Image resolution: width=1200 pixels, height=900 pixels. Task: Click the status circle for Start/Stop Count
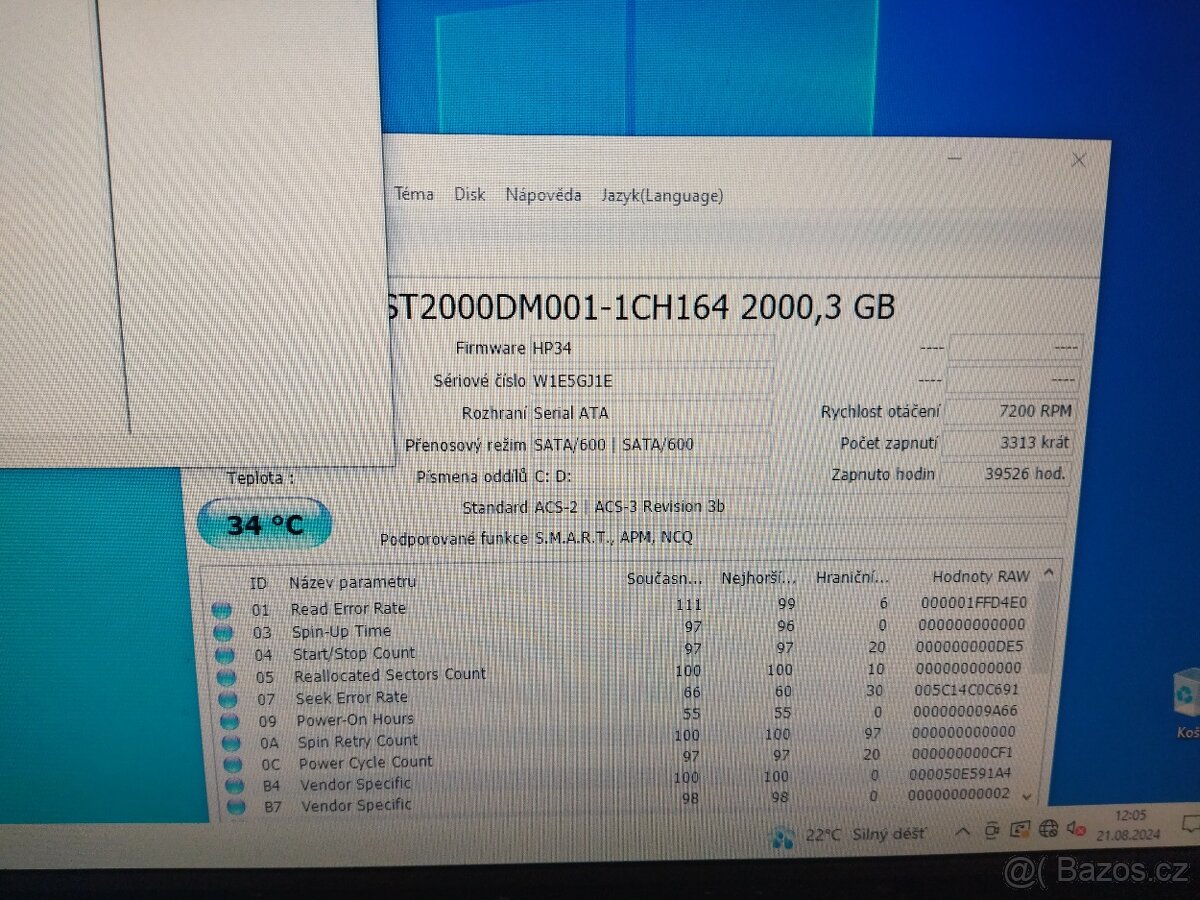coord(225,655)
